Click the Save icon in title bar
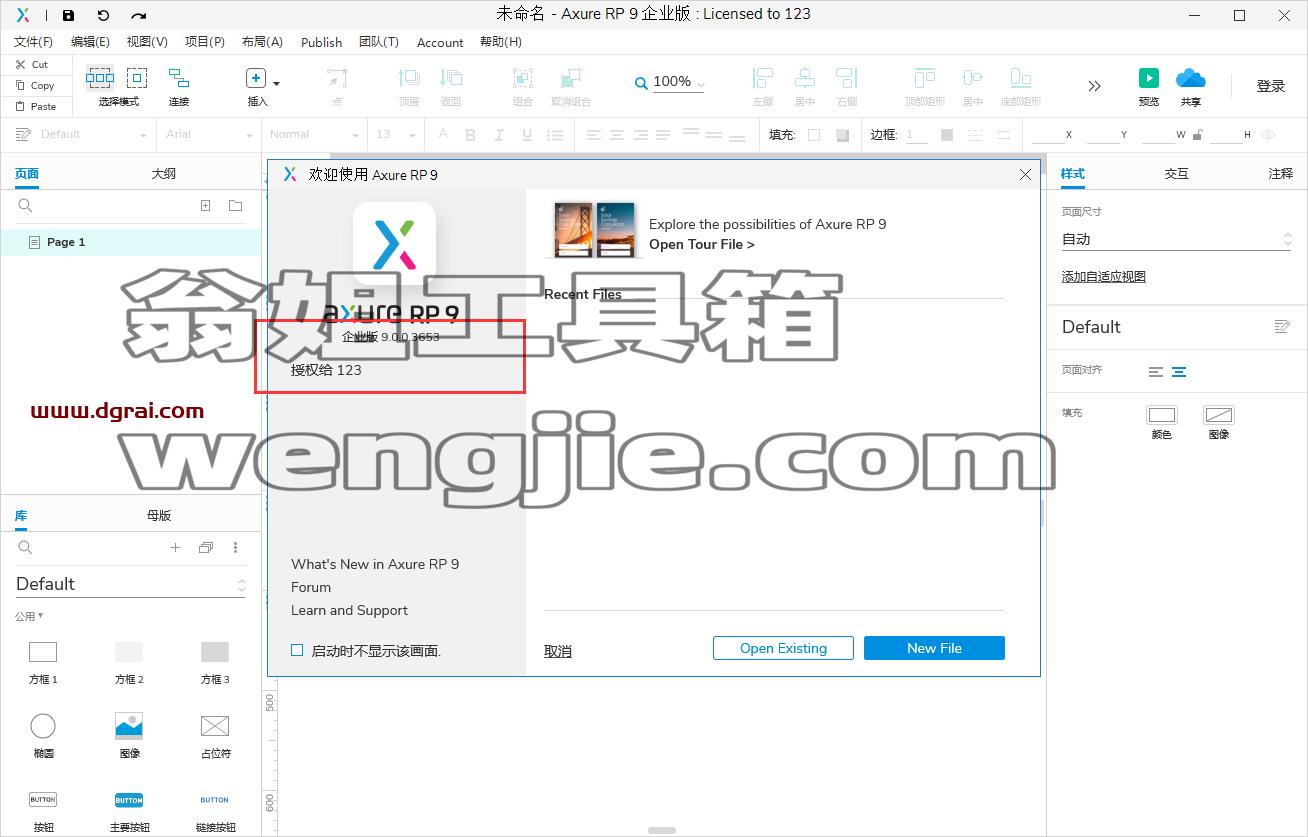Screen dimensions: 1308x837 click(68, 15)
